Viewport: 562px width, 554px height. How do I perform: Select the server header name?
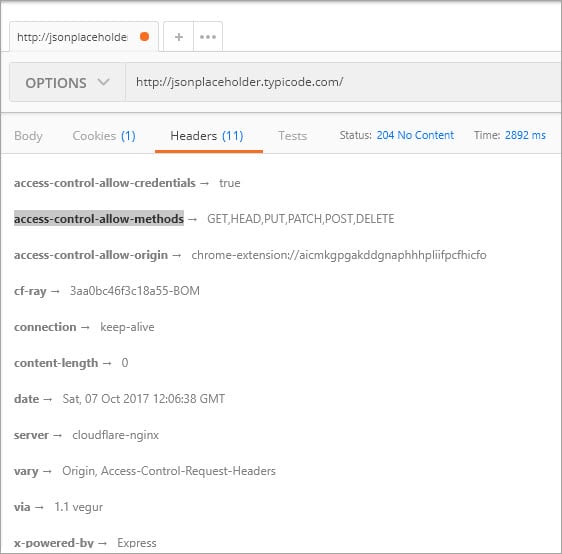[31, 435]
